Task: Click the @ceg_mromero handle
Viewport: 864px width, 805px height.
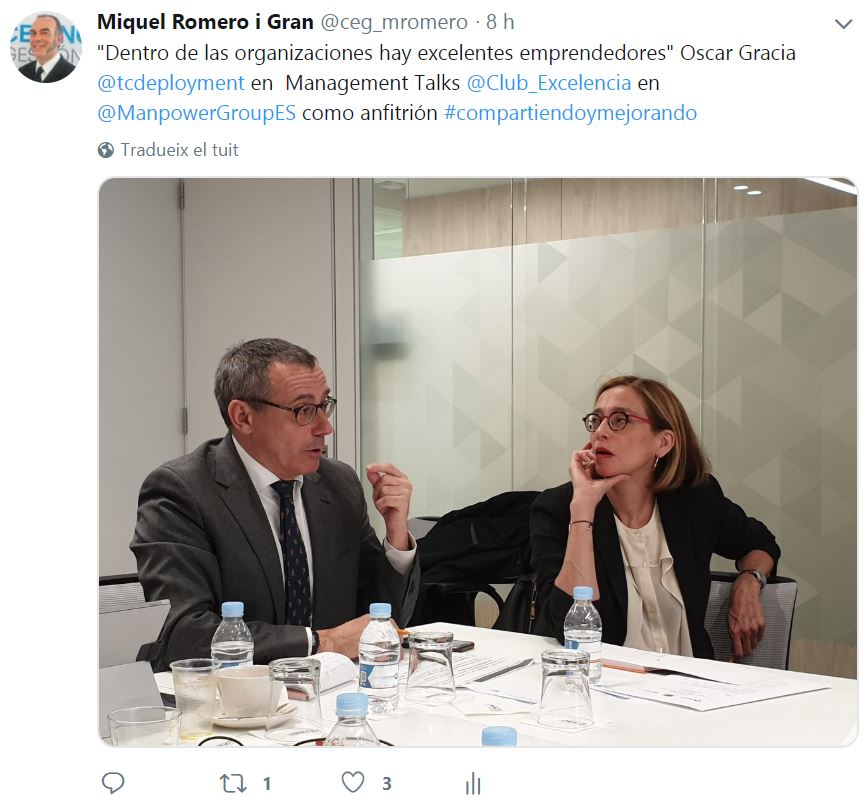Action: click(x=394, y=22)
